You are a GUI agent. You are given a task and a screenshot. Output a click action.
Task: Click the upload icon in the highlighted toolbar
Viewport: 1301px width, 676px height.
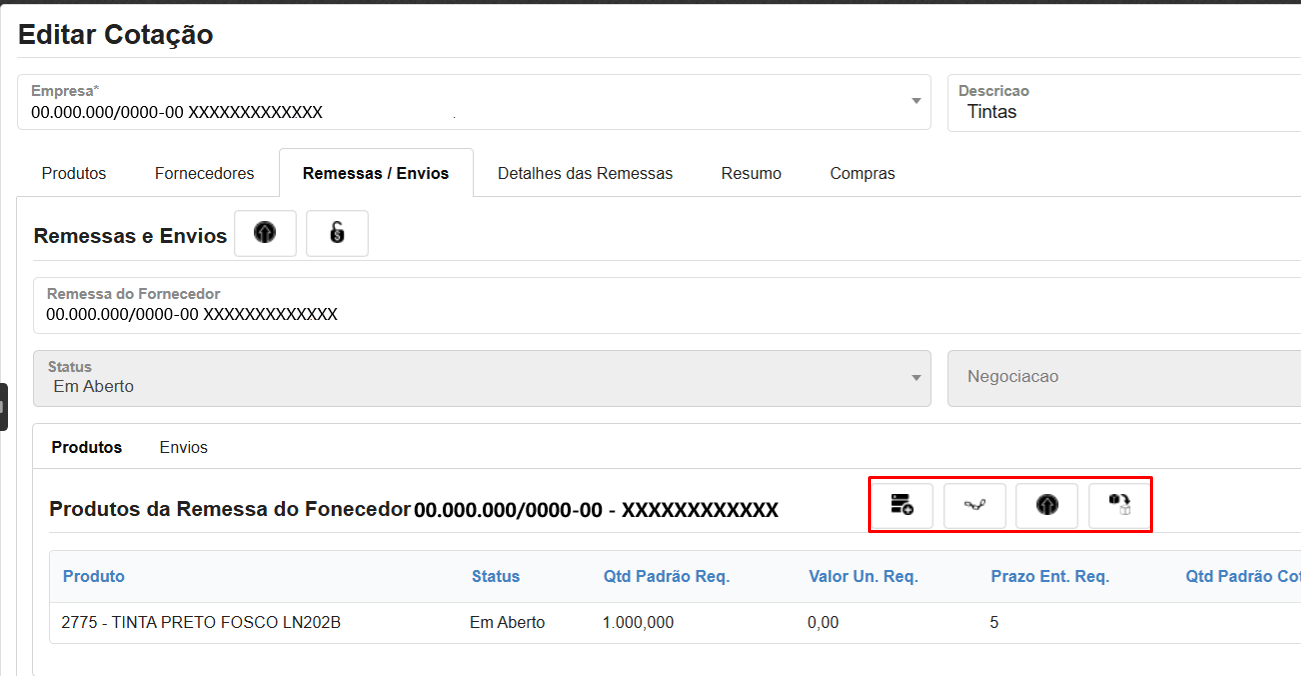pyautogui.click(x=1047, y=505)
